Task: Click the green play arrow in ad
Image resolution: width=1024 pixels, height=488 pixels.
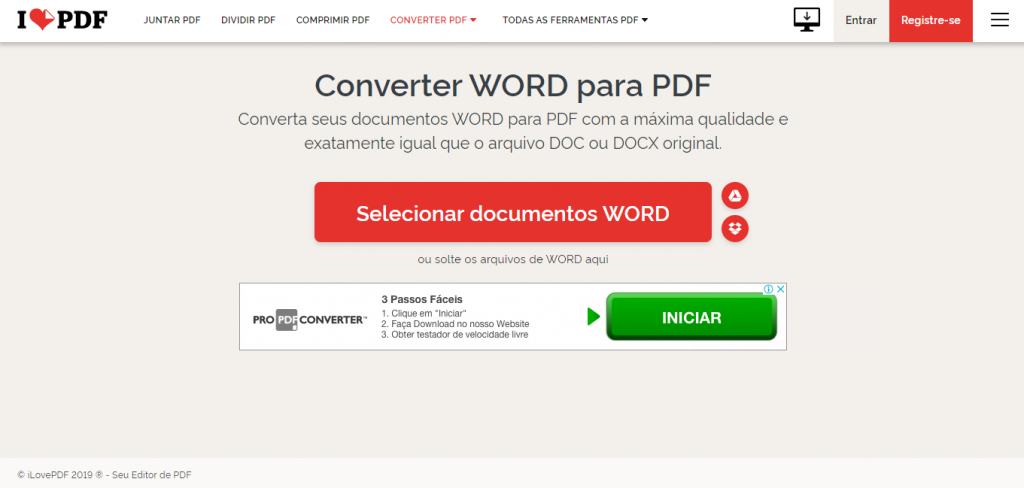Action: coord(593,317)
